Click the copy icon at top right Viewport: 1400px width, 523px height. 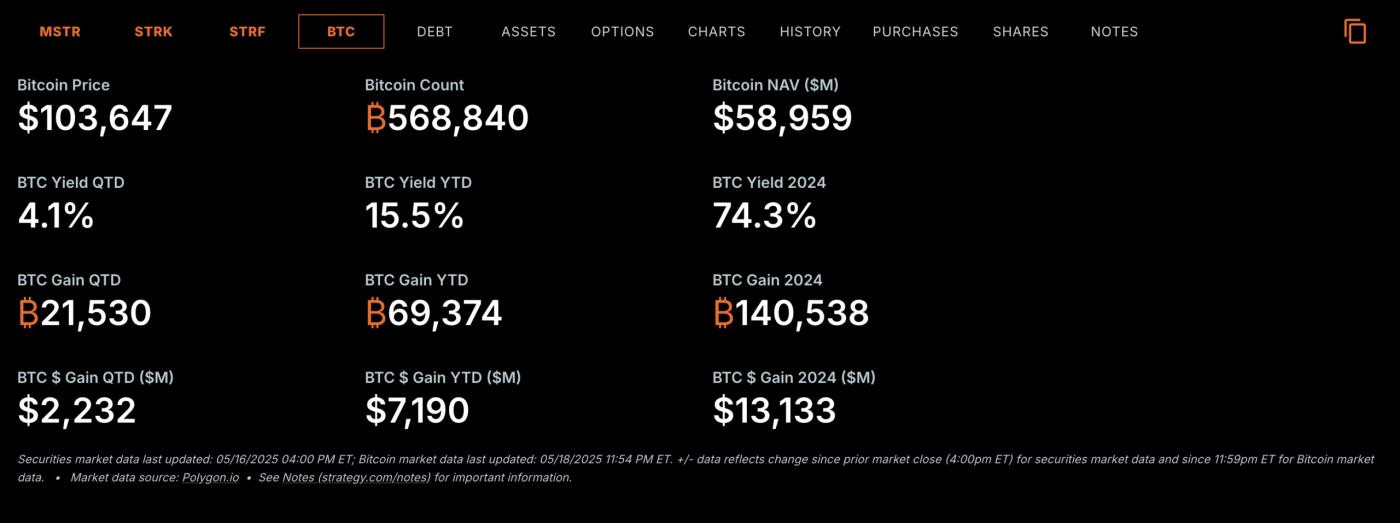(1355, 32)
